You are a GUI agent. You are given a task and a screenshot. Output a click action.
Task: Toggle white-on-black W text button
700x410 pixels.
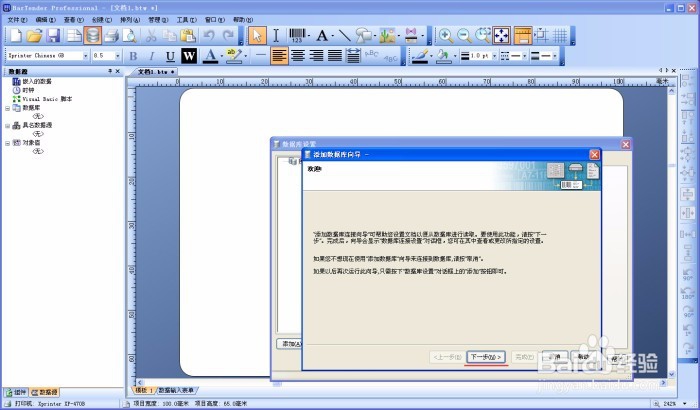pyautogui.click(x=189, y=56)
